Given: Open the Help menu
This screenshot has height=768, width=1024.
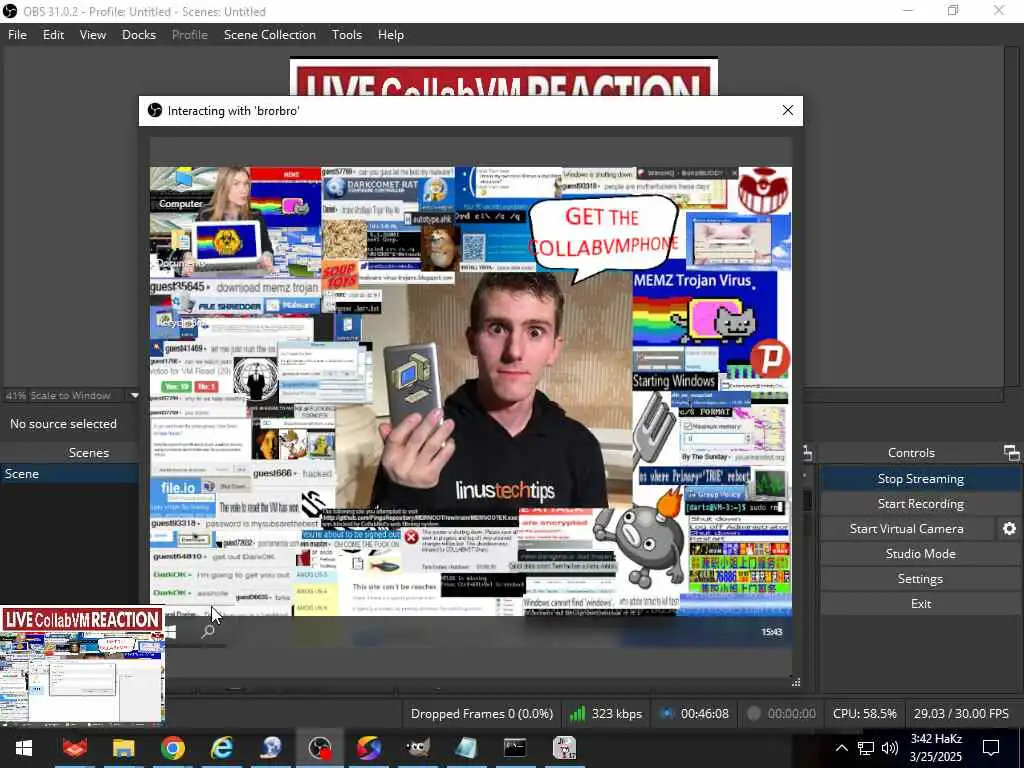Looking at the screenshot, I should point(391,35).
